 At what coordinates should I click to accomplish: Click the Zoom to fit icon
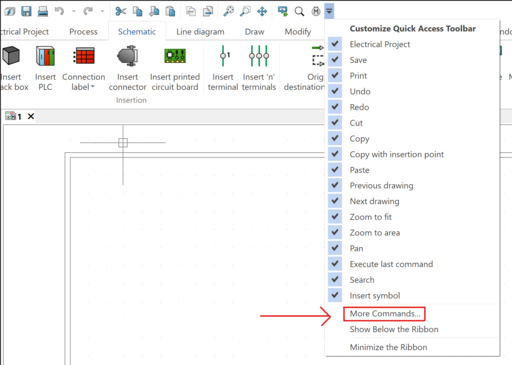229,11
